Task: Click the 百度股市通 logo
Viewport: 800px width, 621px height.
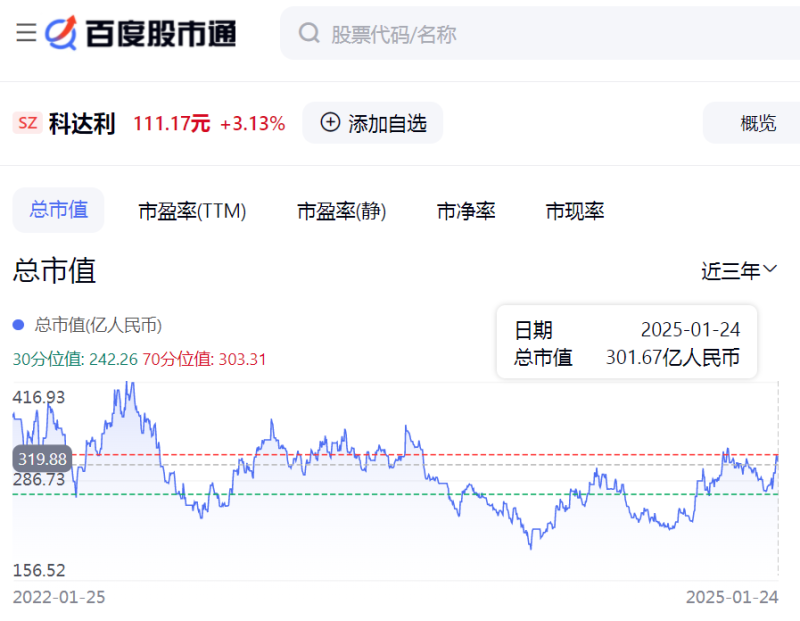Action: [x=141, y=33]
